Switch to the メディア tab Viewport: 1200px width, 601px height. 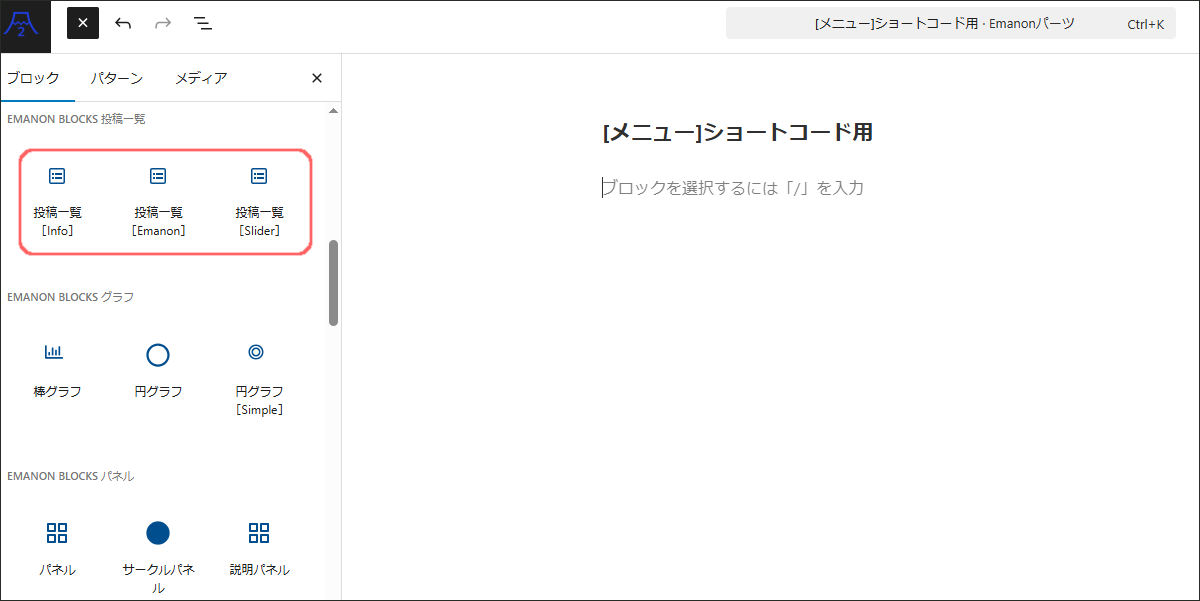tap(201, 78)
